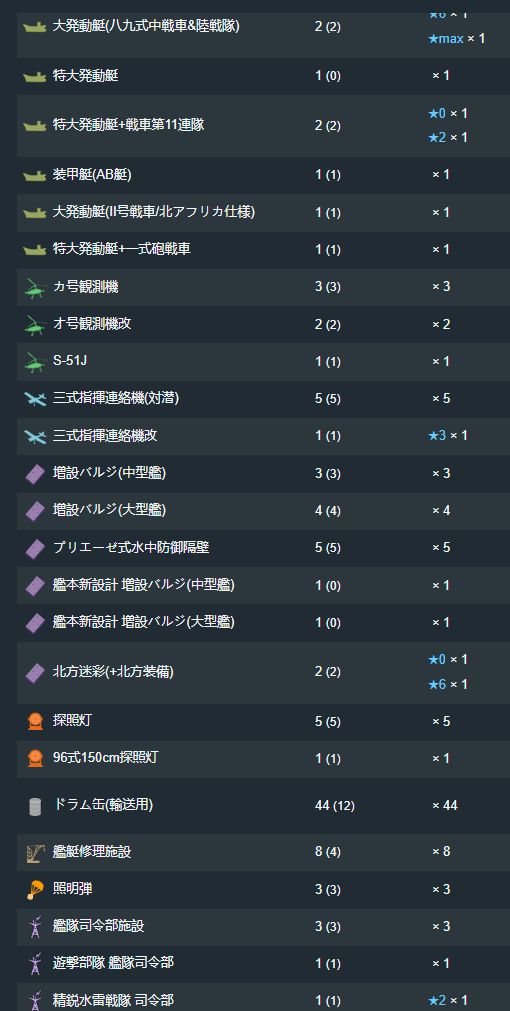Click the 44 (12) count for ドラム缶
The width and height of the screenshot is (510, 1011).
pos(335,805)
